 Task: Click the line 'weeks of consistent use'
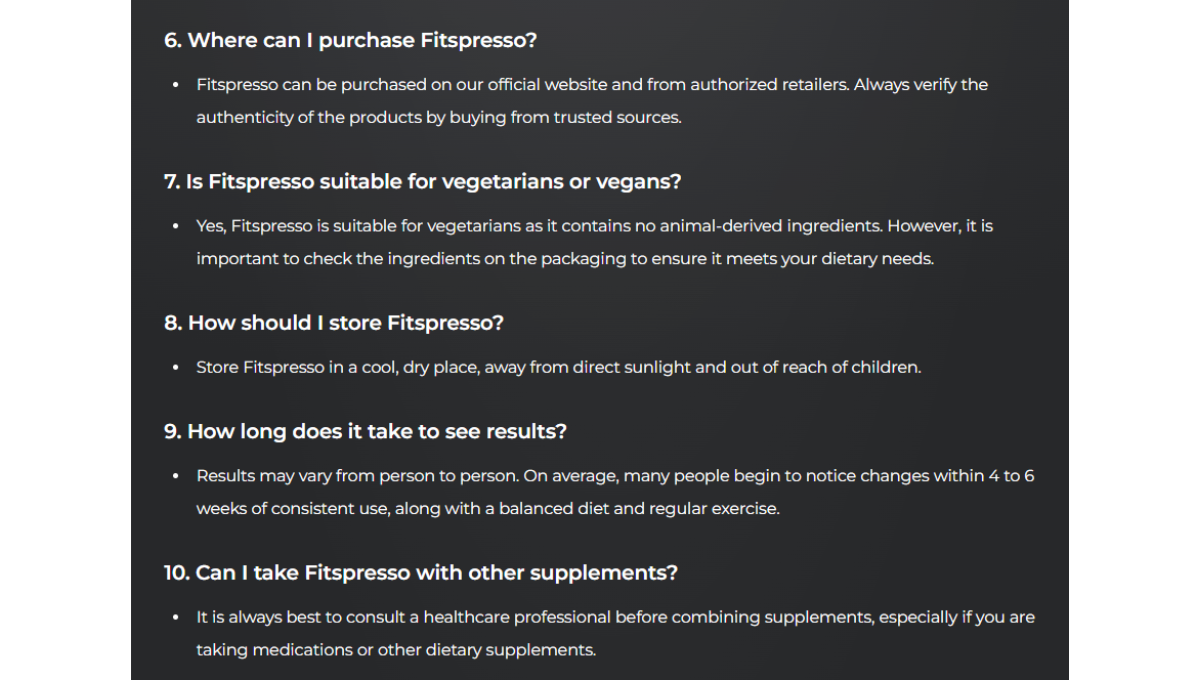(x=488, y=509)
